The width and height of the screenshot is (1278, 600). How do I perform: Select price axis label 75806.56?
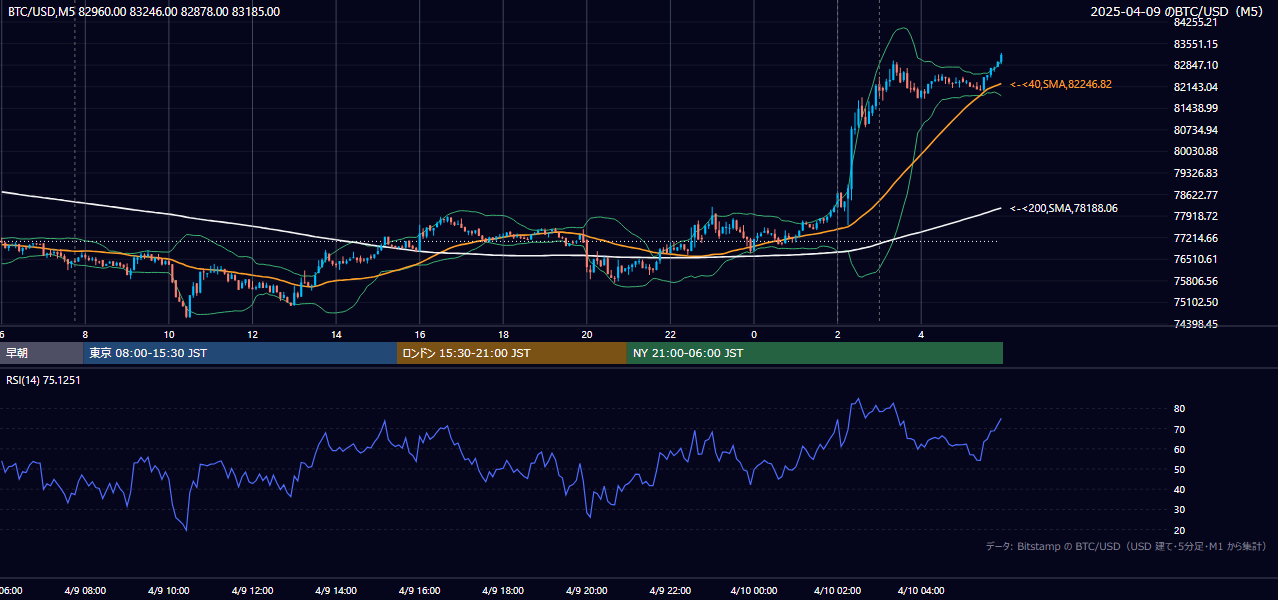(x=1196, y=281)
